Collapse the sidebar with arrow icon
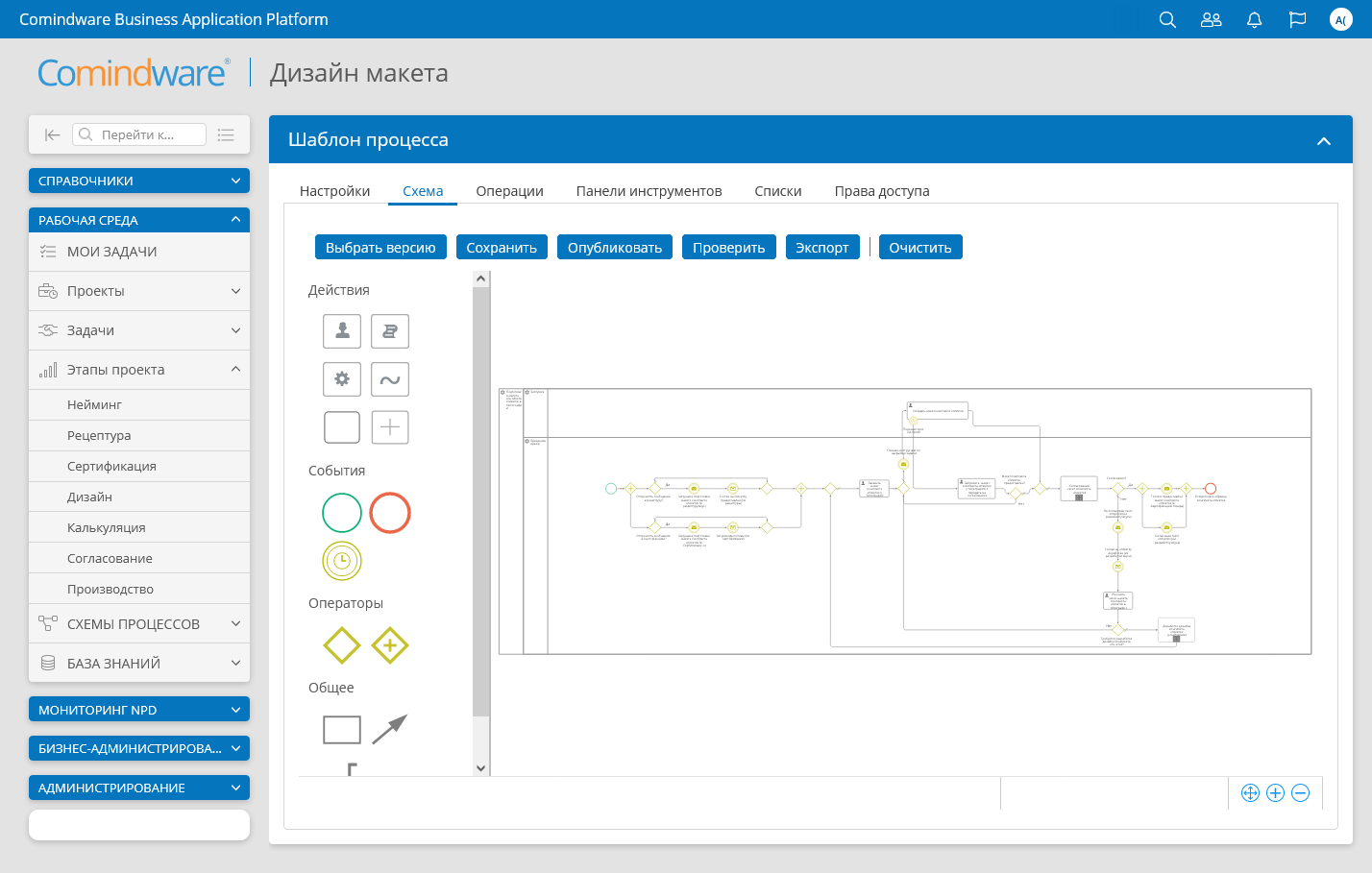Image resolution: width=1372 pixels, height=873 pixels. pyautogui.click(x=52, y=134)
